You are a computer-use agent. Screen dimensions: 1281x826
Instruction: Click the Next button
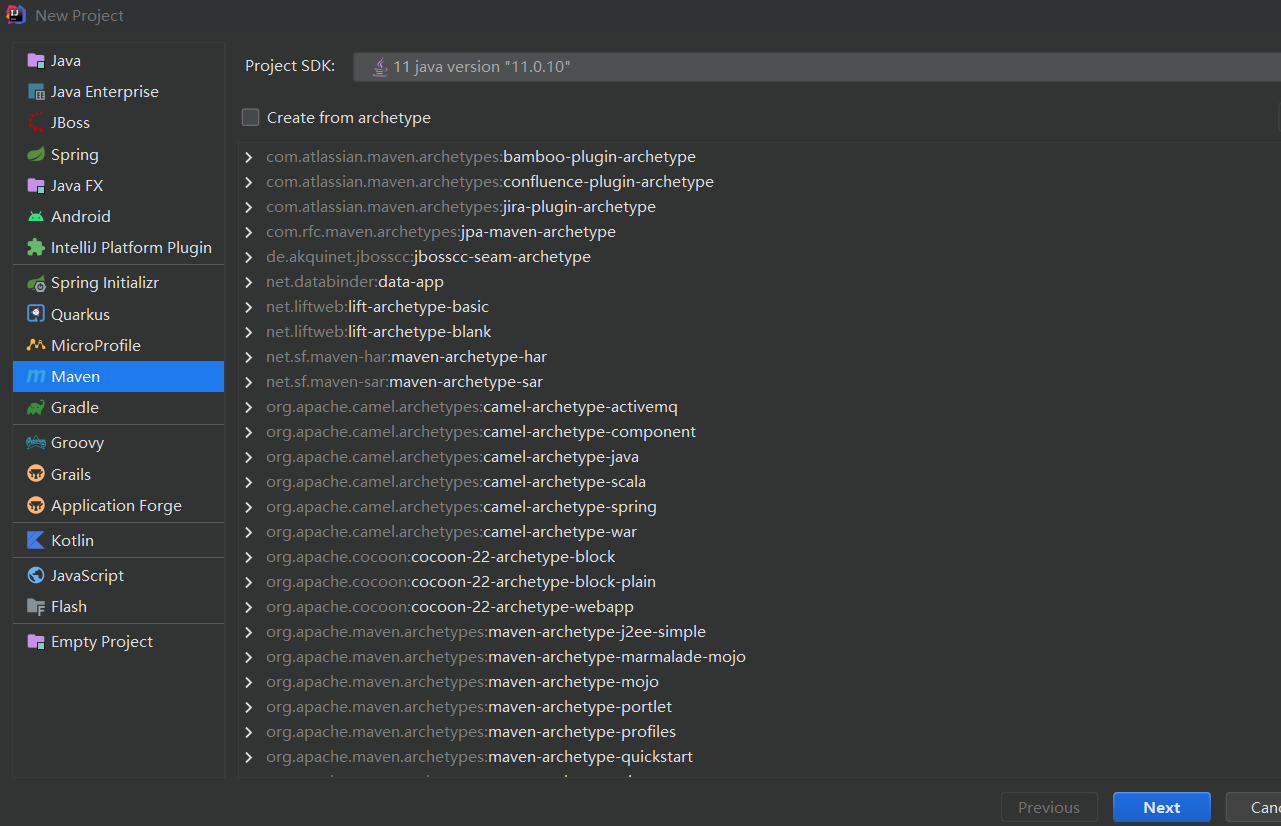point(1162,807)
